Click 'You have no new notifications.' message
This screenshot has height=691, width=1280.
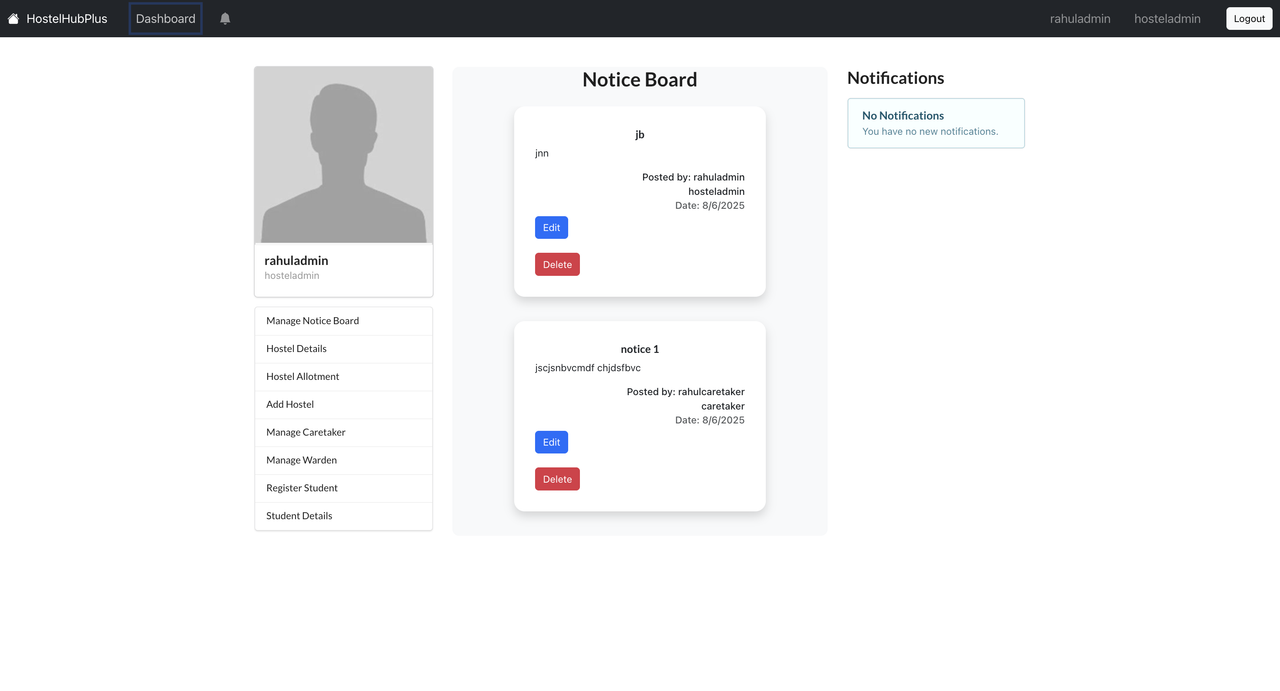[930, 132]
